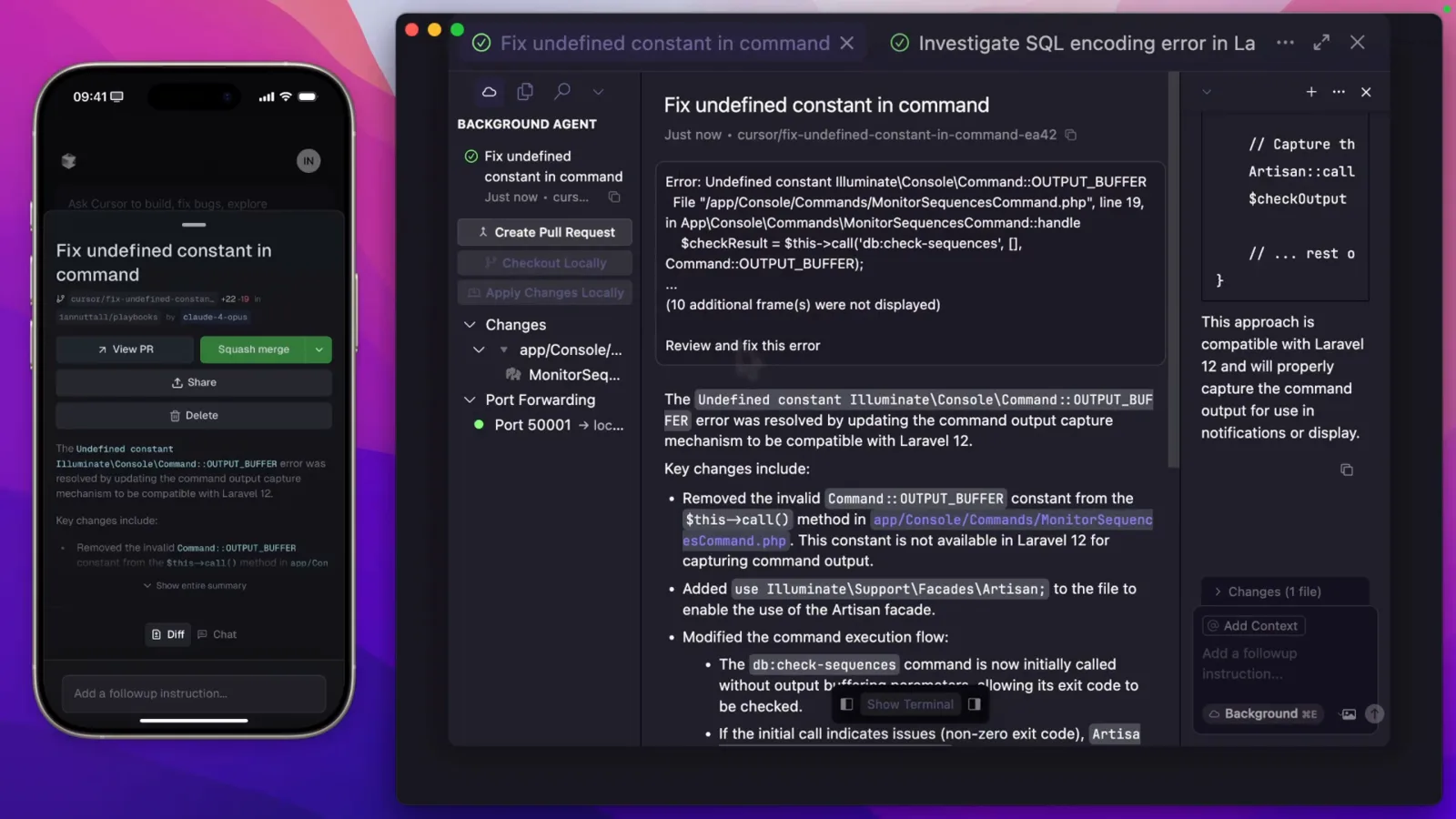The width and height of the screenshot is (1456, 819).
Task: Collapse the Changes section
Action: 470,325
